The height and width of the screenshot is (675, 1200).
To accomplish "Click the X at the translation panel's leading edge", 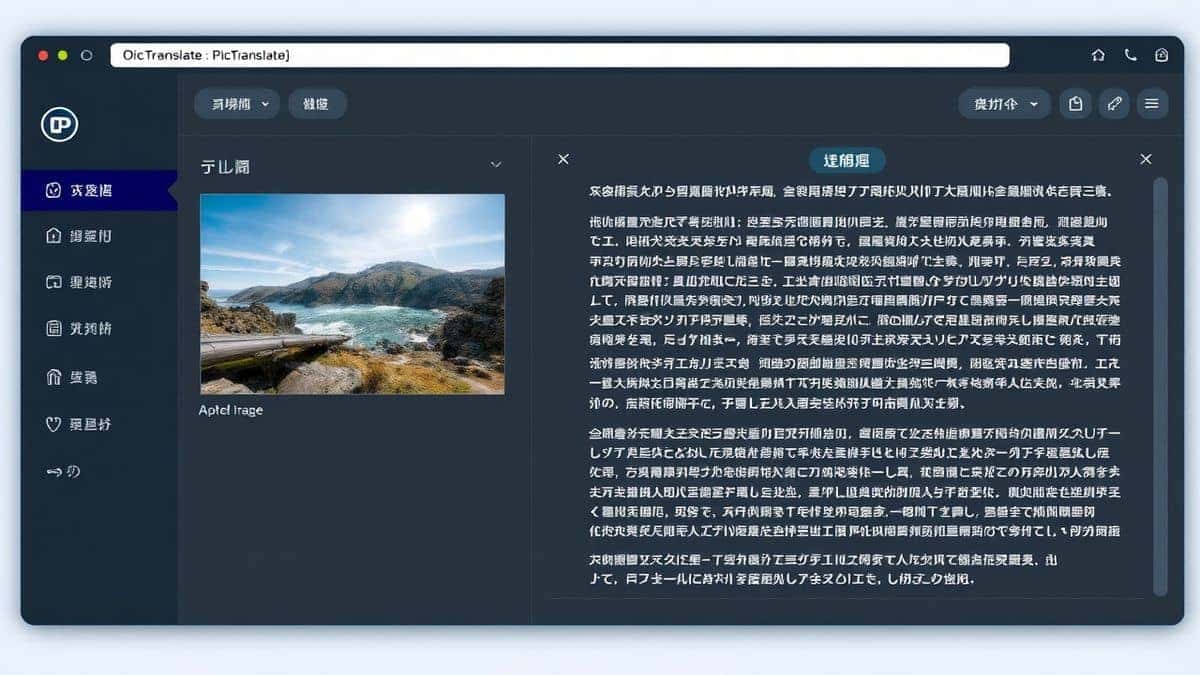I will coord(563,159).
